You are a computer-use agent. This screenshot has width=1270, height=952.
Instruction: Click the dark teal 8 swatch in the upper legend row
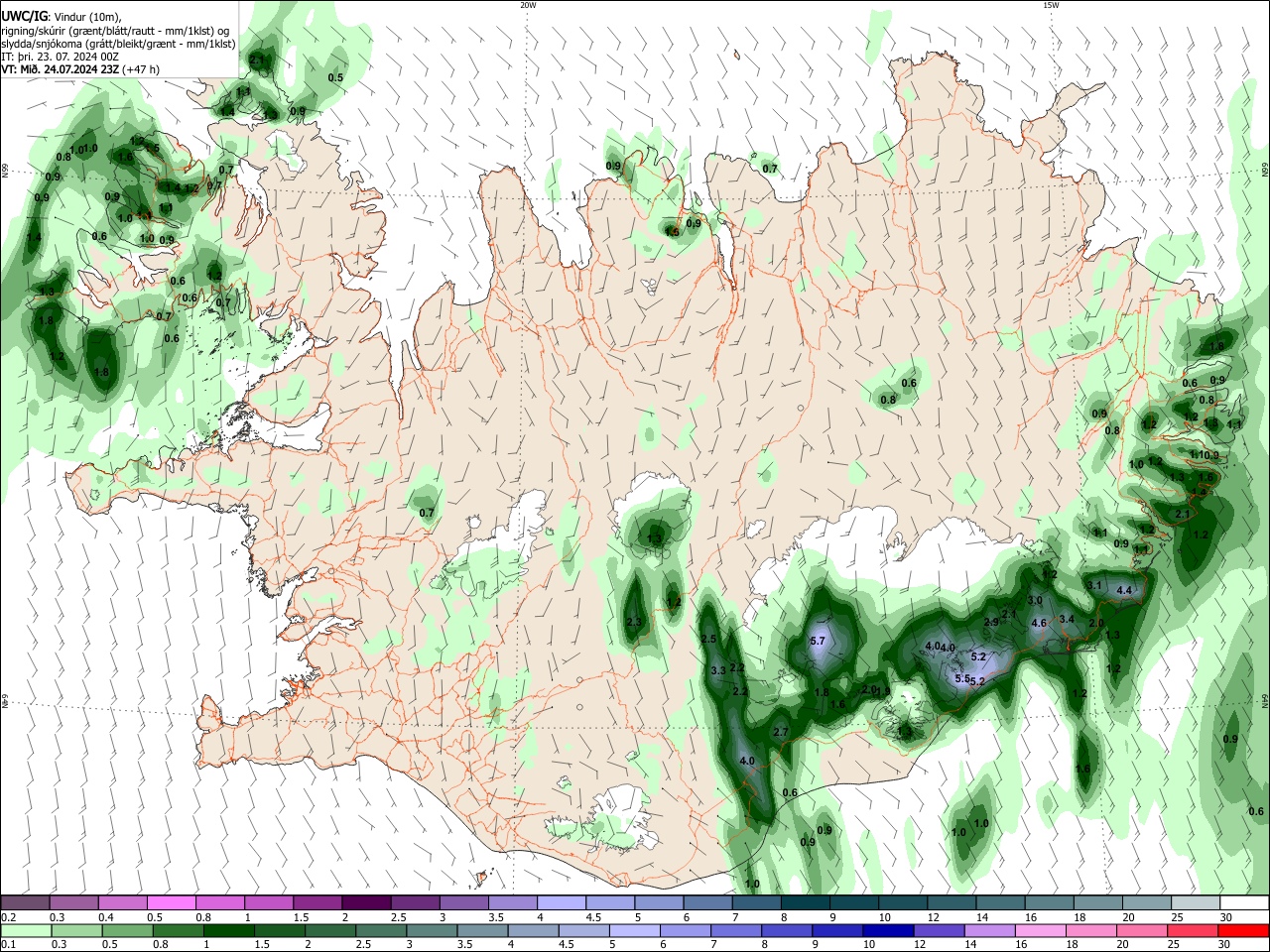[805, 903]
